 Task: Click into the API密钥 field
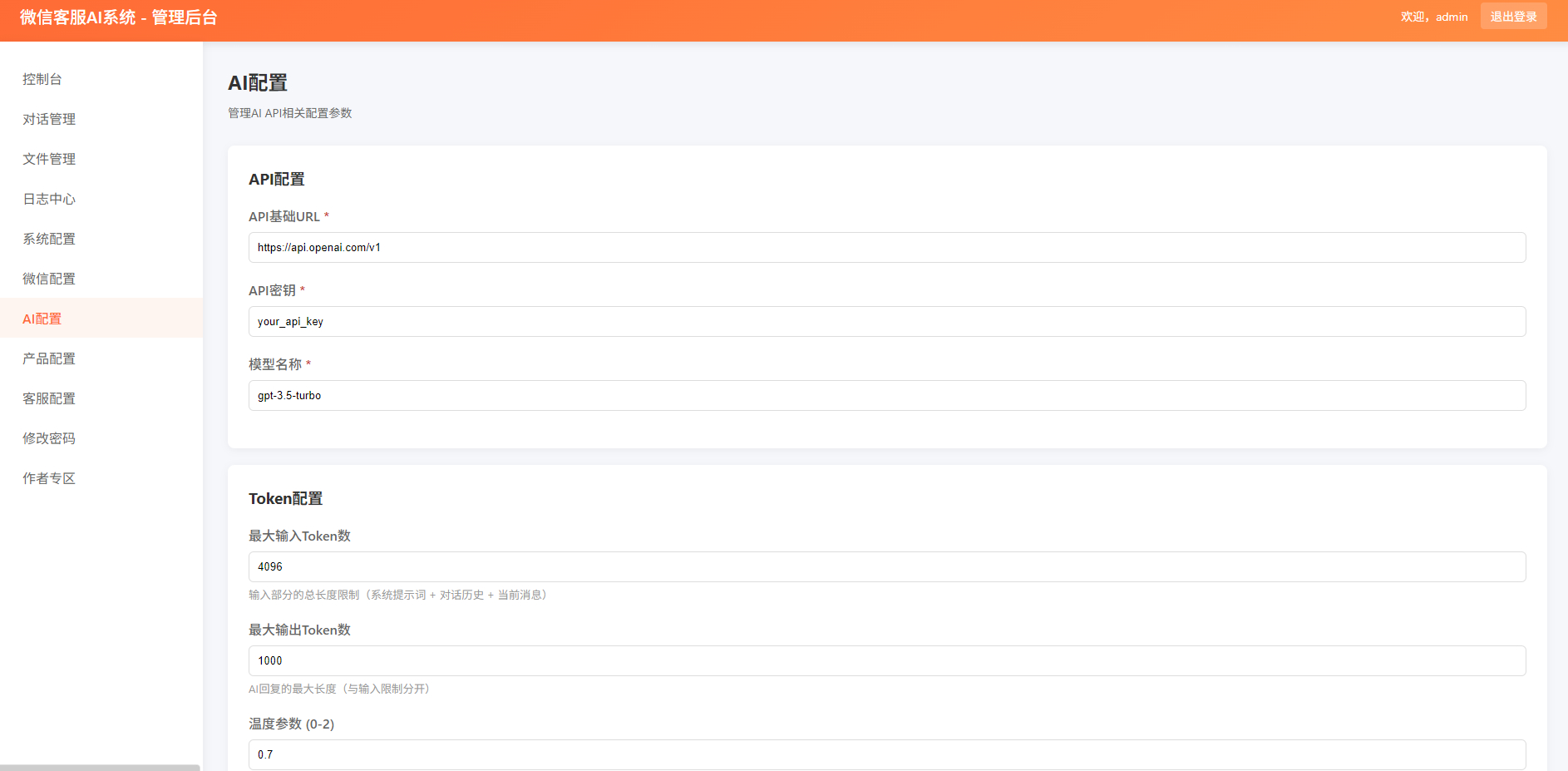pyautogui.click(x=886, y=322)
